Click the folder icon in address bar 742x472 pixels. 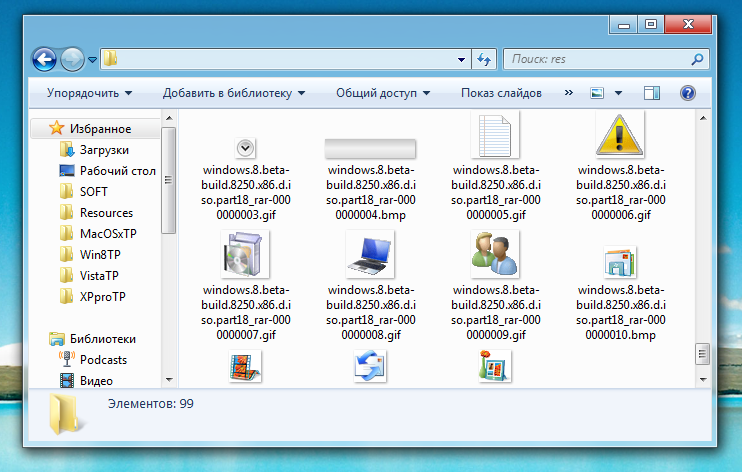point(110,59)
